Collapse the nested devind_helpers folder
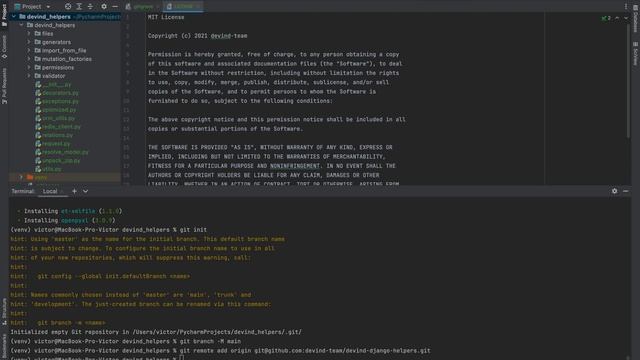640x360 pixels. 22,25
